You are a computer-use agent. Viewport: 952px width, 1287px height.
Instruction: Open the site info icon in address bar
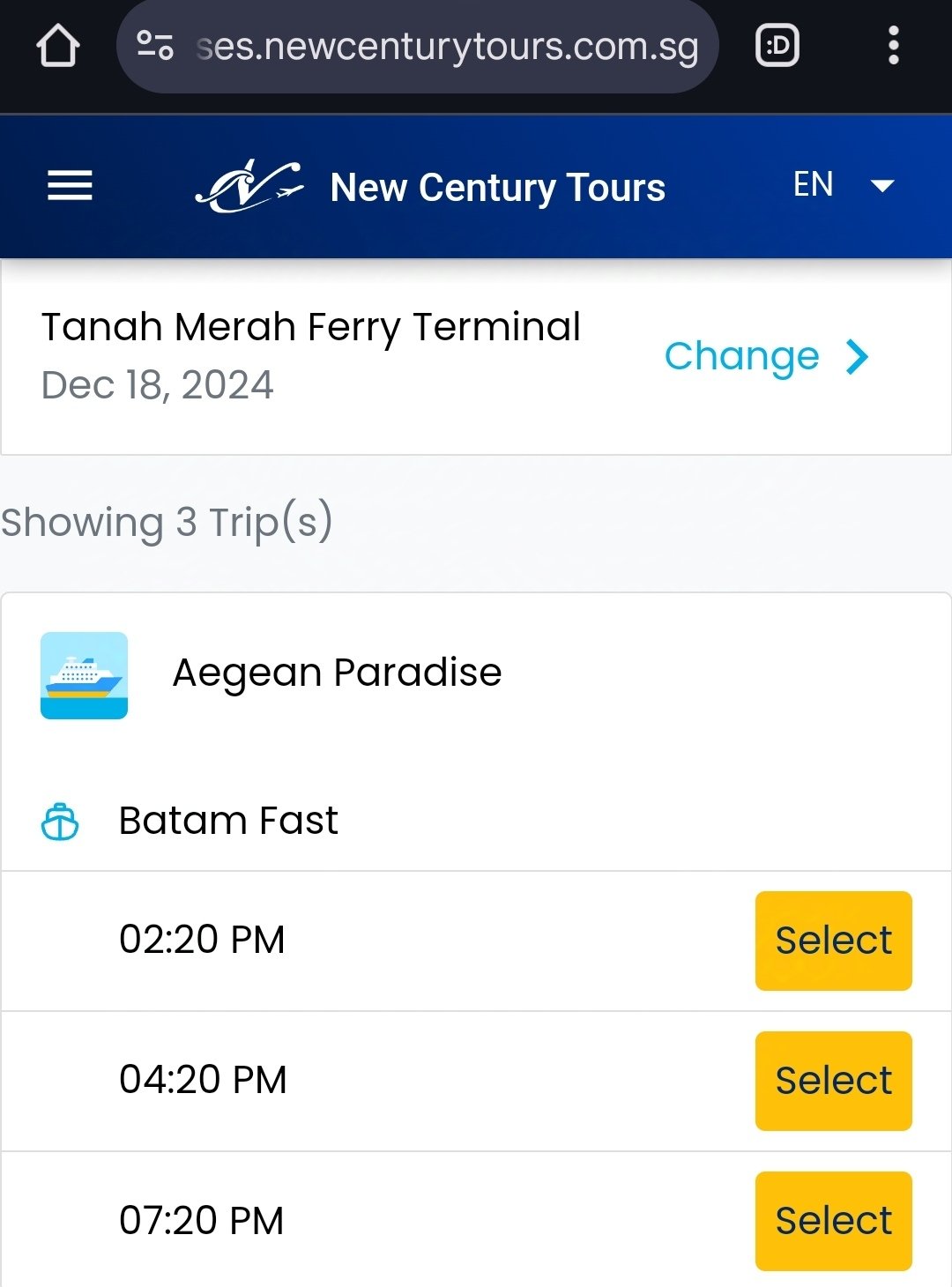[x=155, y=46]
